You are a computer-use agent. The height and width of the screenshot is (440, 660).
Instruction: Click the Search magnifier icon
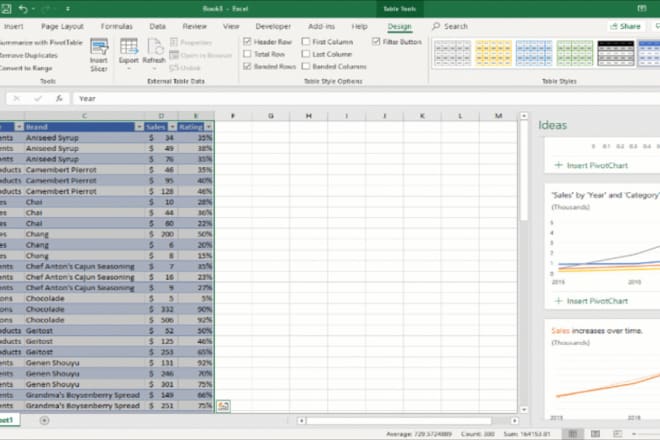pyautogui.click(x=436, y=26)
